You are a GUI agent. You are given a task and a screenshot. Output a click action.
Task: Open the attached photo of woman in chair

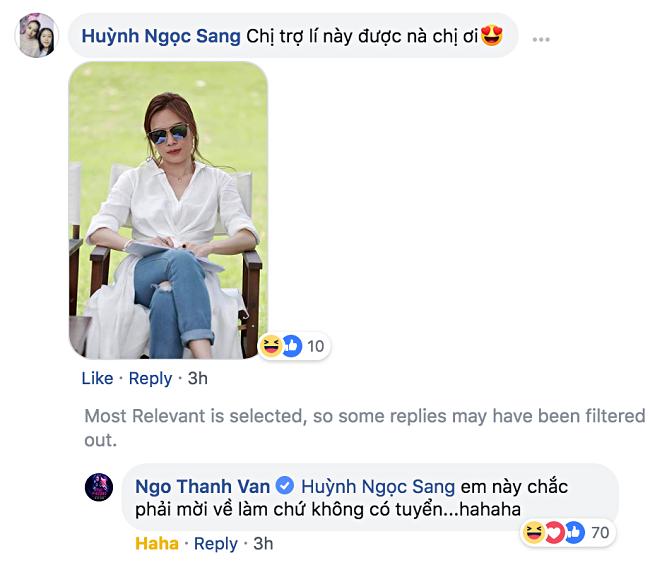168,210
